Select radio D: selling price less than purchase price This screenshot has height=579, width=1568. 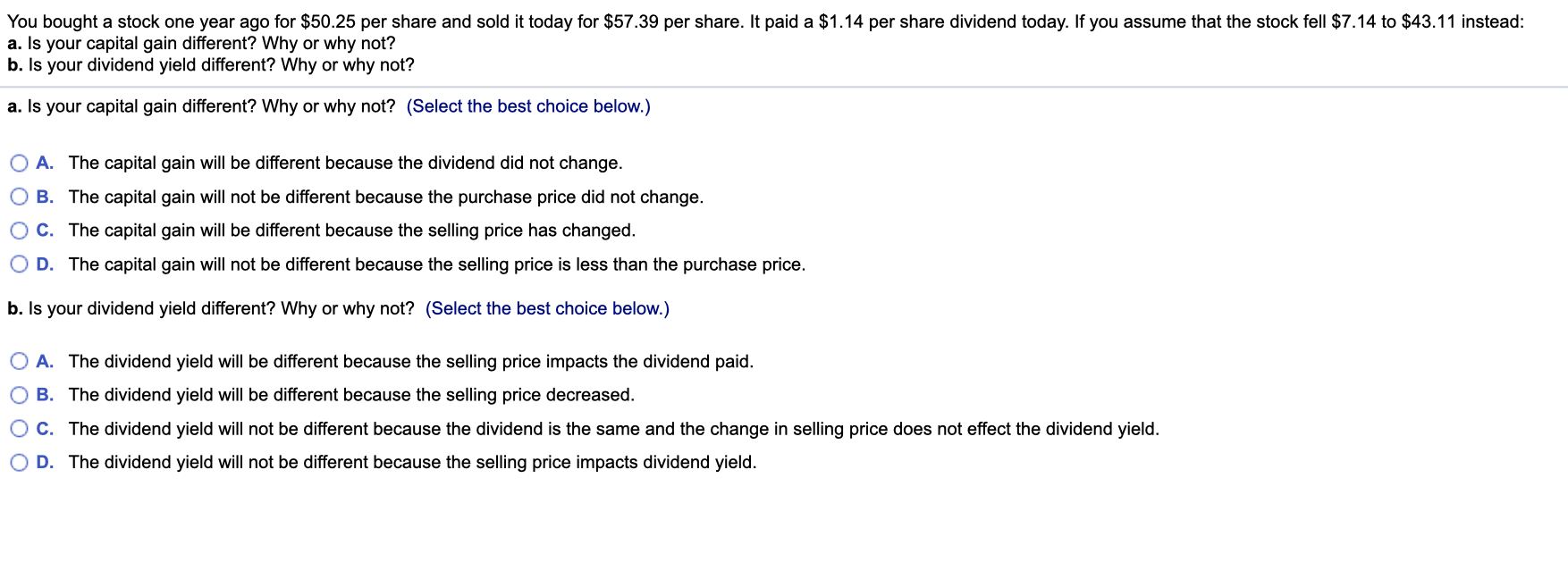(x=19, y=264)
